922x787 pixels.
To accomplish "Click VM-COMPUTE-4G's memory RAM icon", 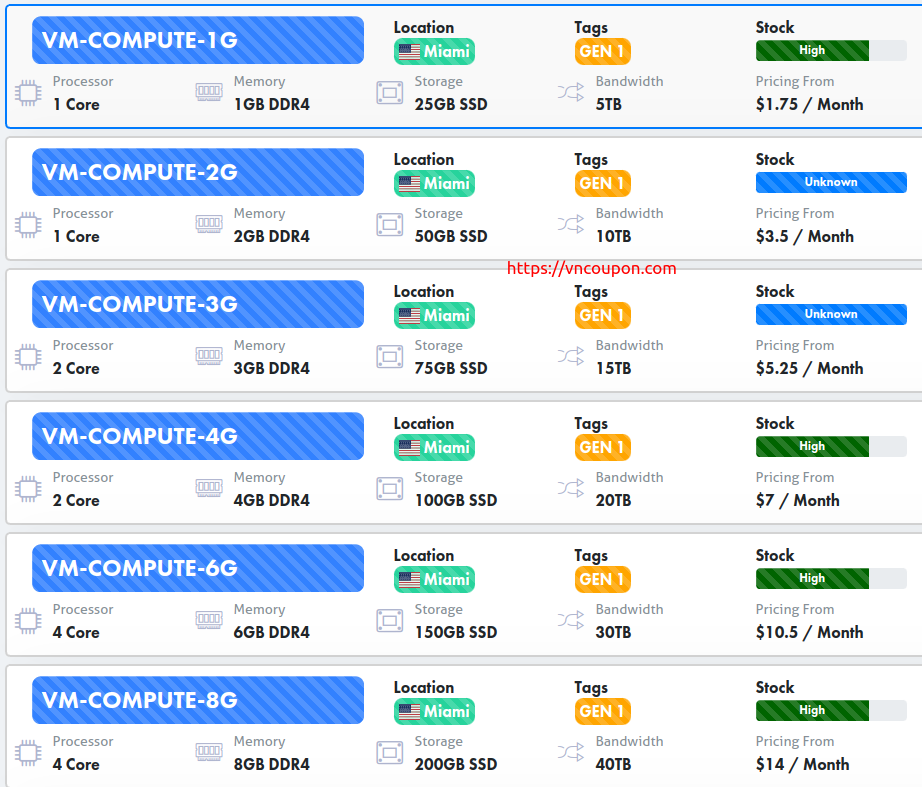I will coord(209,486).
